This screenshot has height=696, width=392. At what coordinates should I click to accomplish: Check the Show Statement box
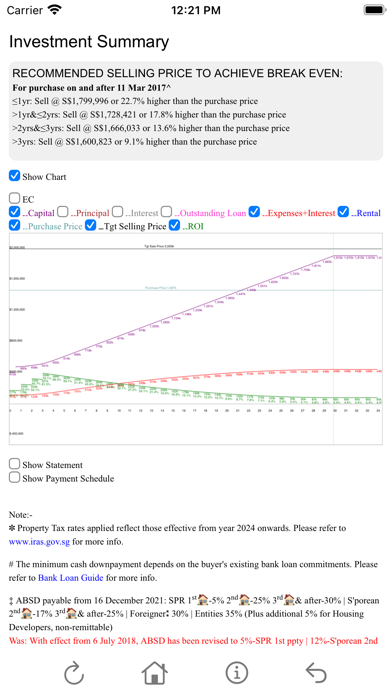(x=15, y=464)
